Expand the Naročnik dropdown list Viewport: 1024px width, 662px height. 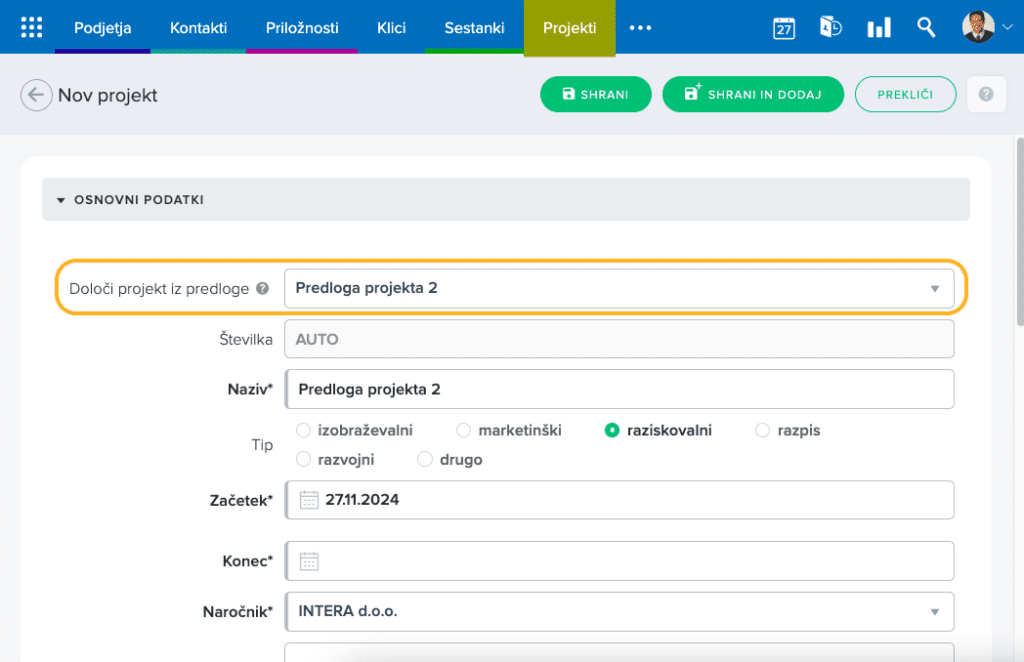934,612
